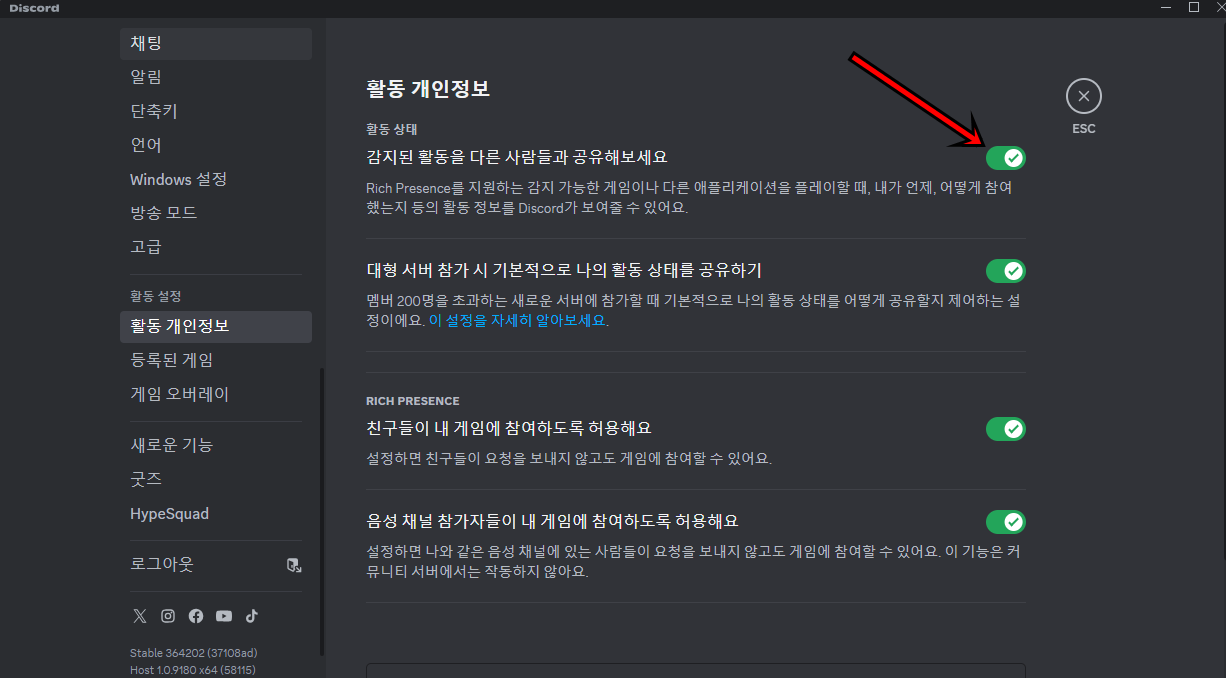Toggle off 감지된 활동을 다른 사람들과 공유해보세요
The width and height of the screenshot is (1226, 678).
tap(1006, 157)
